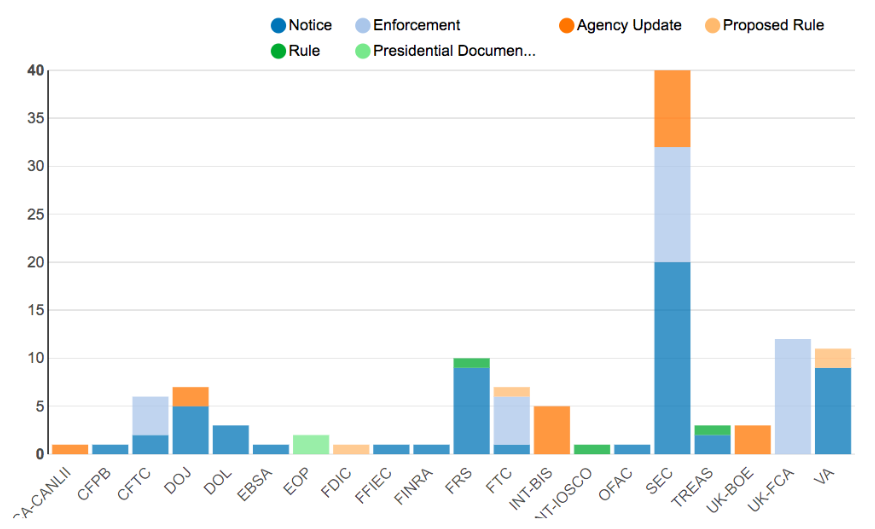Click the FDIC Proposed Rule bar
Viewport: 875px width, 529px height.
351,449
